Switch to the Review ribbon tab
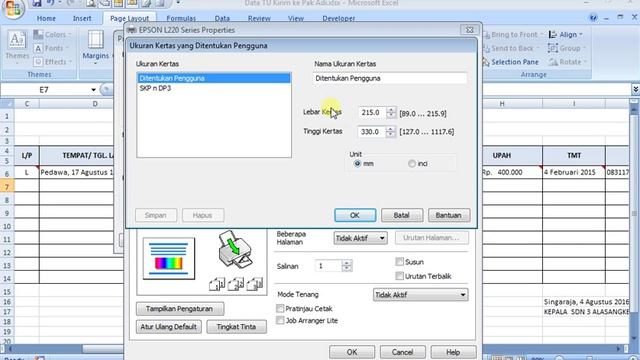 point(259,18)
